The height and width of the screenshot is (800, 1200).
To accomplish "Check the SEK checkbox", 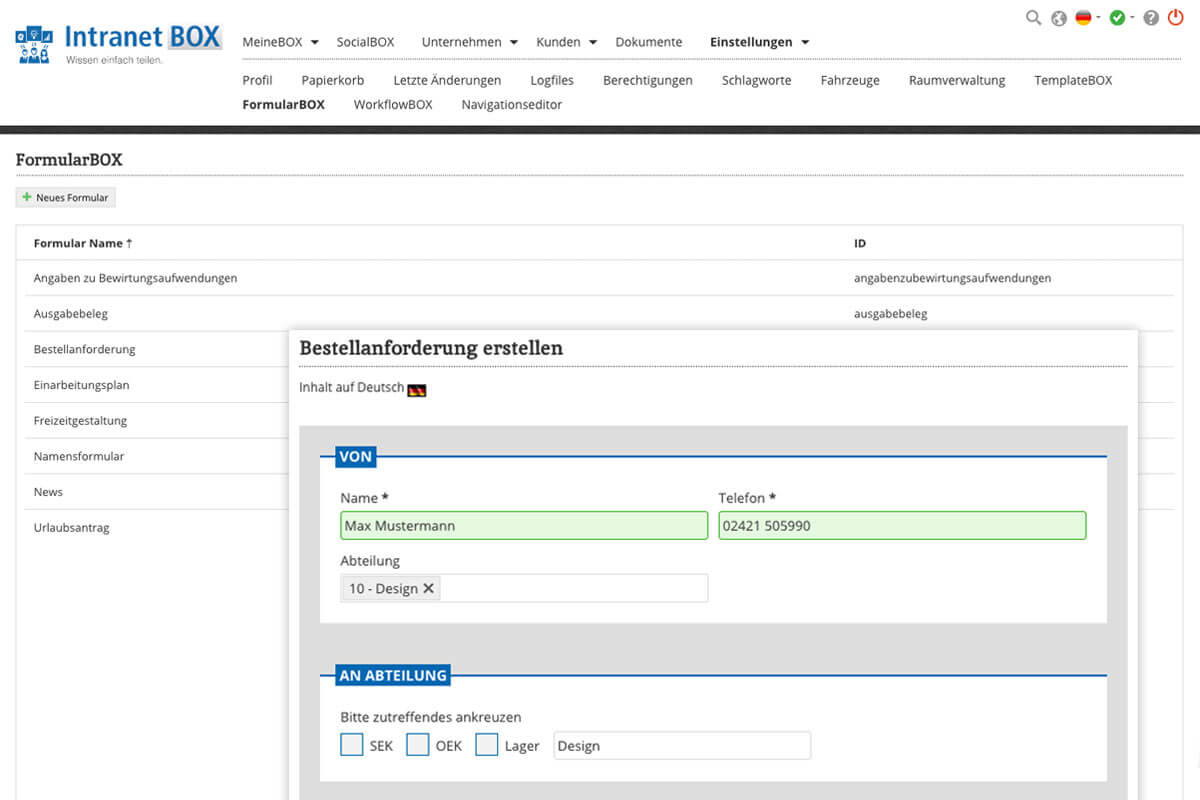I will pos(352,745).
